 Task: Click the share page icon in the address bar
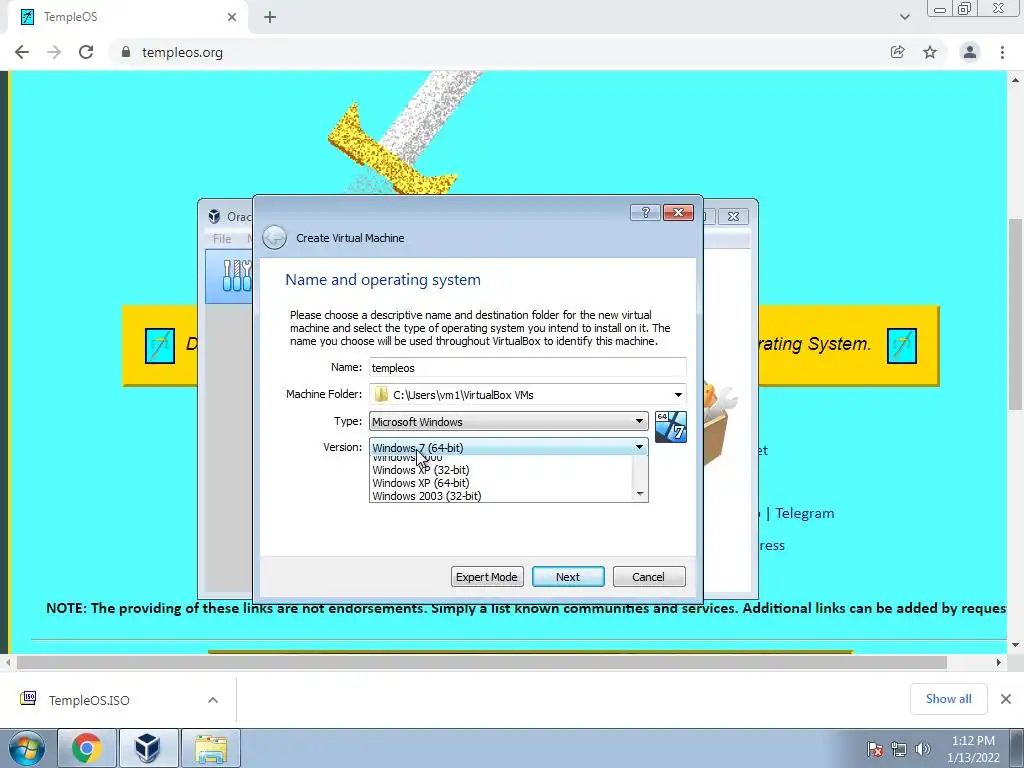897,52
